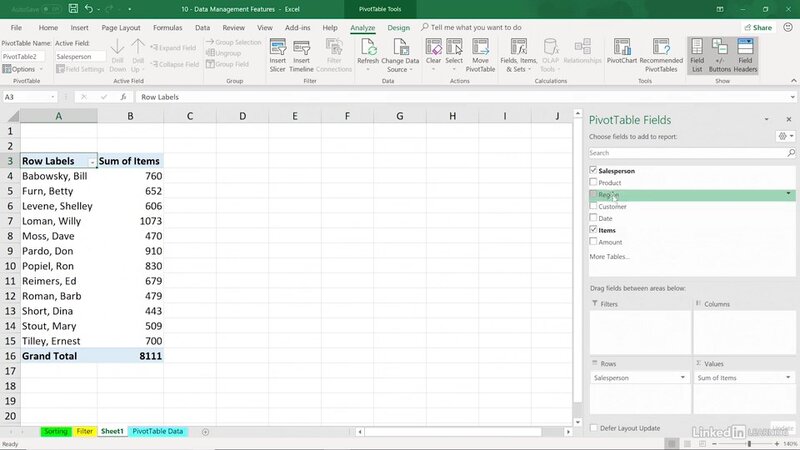The image size is (800, 450).
Task: Check the Product field checkbox
Action: click(x=594, y=183)
